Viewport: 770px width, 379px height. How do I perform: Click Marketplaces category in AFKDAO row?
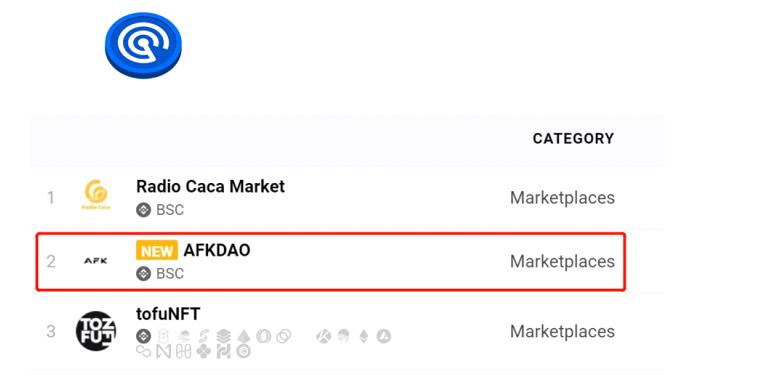click(562, 261)
